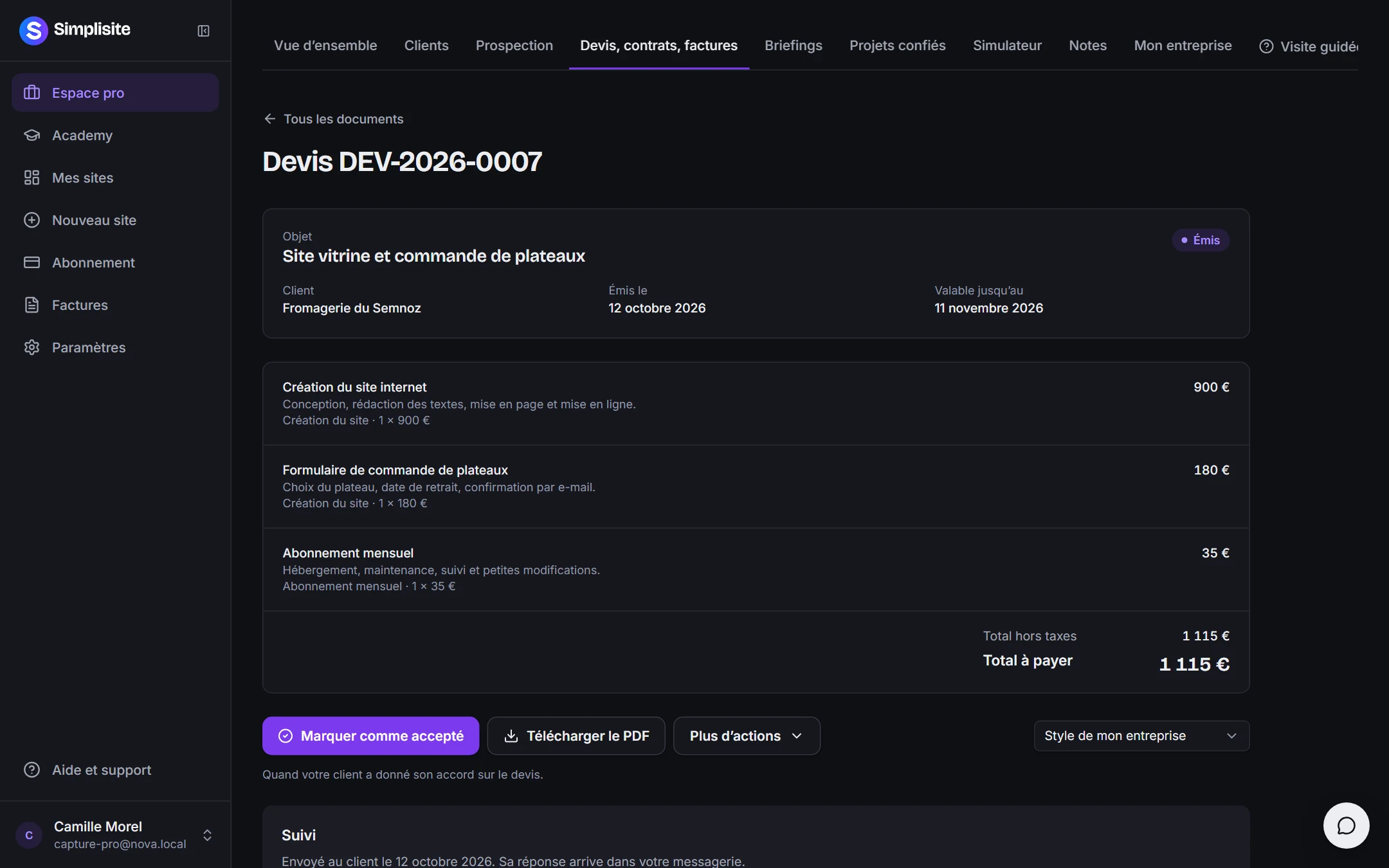Click the Aide et support question icon

[32, 770]
